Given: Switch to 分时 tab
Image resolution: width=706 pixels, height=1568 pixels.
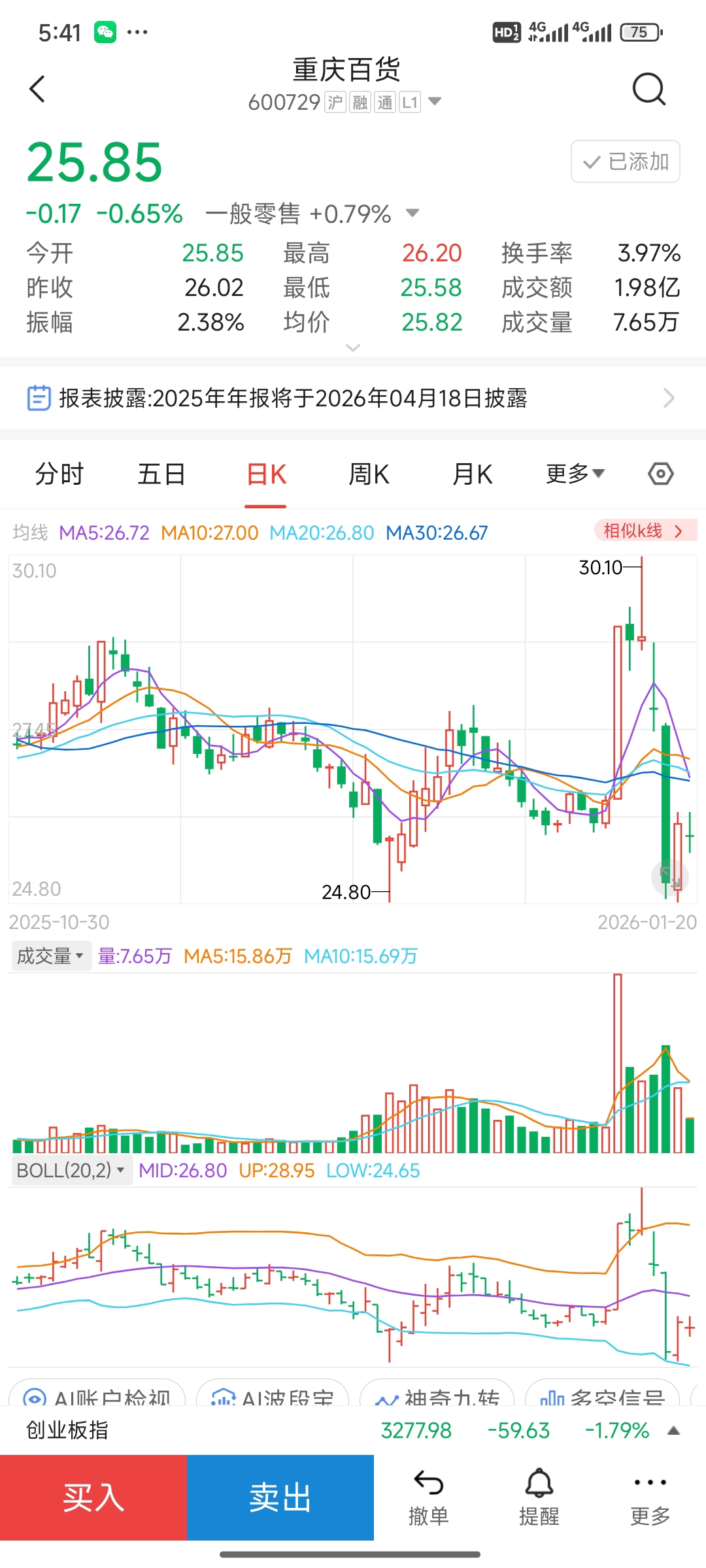Looking at the screenshot, I should click(59, 474).
